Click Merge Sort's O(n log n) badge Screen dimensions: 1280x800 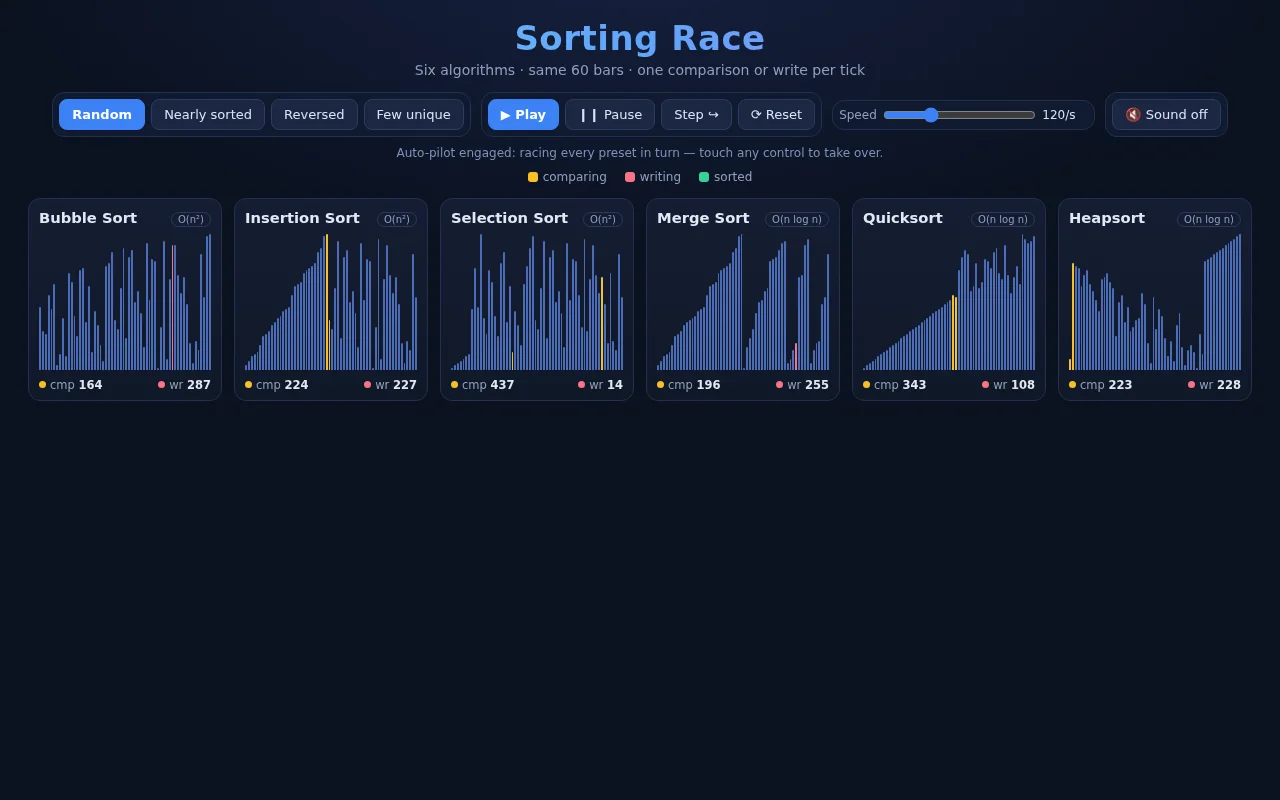(x=797, y=219)
